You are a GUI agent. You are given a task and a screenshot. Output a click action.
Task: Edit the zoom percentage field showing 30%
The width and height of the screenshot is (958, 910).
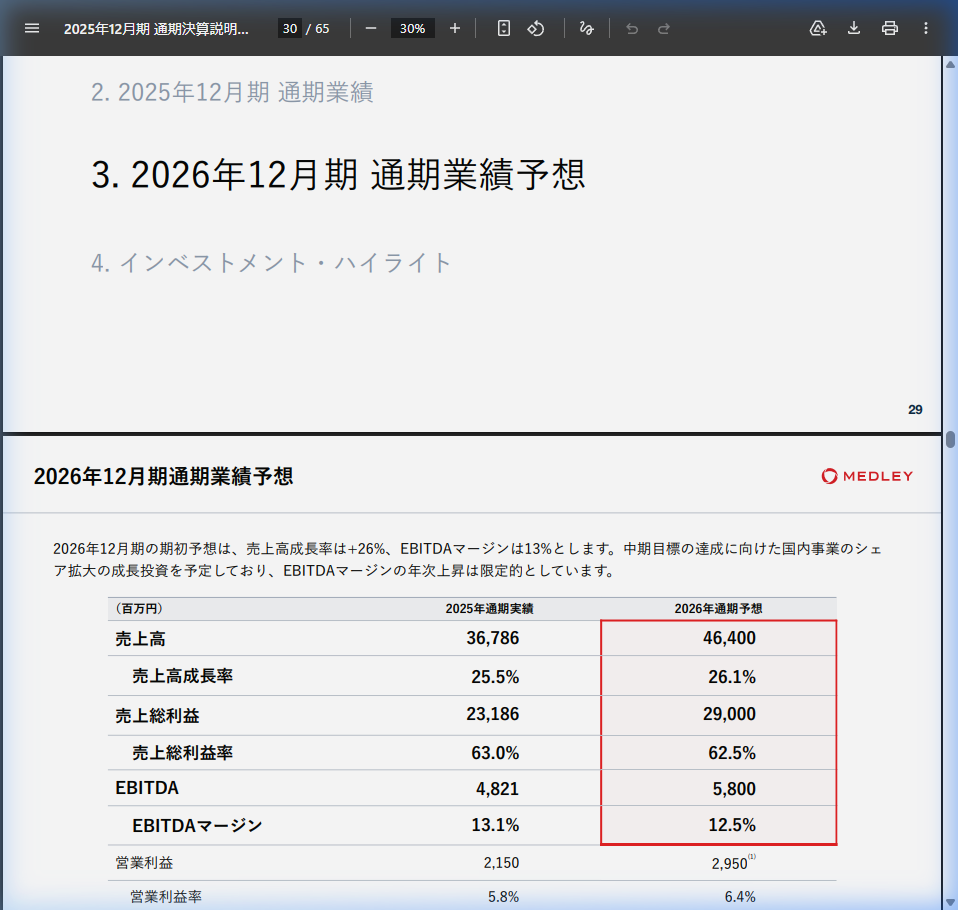[412, 28]
